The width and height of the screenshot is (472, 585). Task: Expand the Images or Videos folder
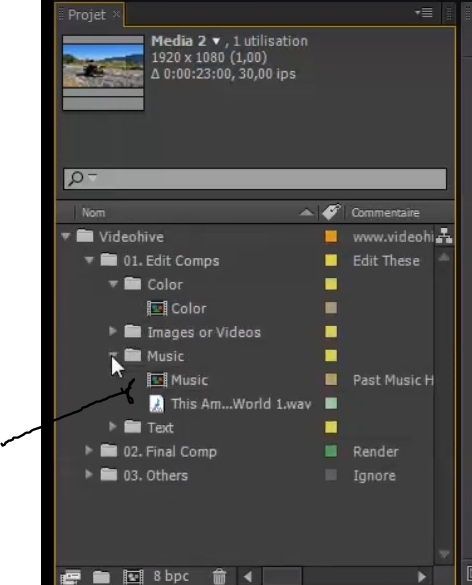tap(113, 331)
